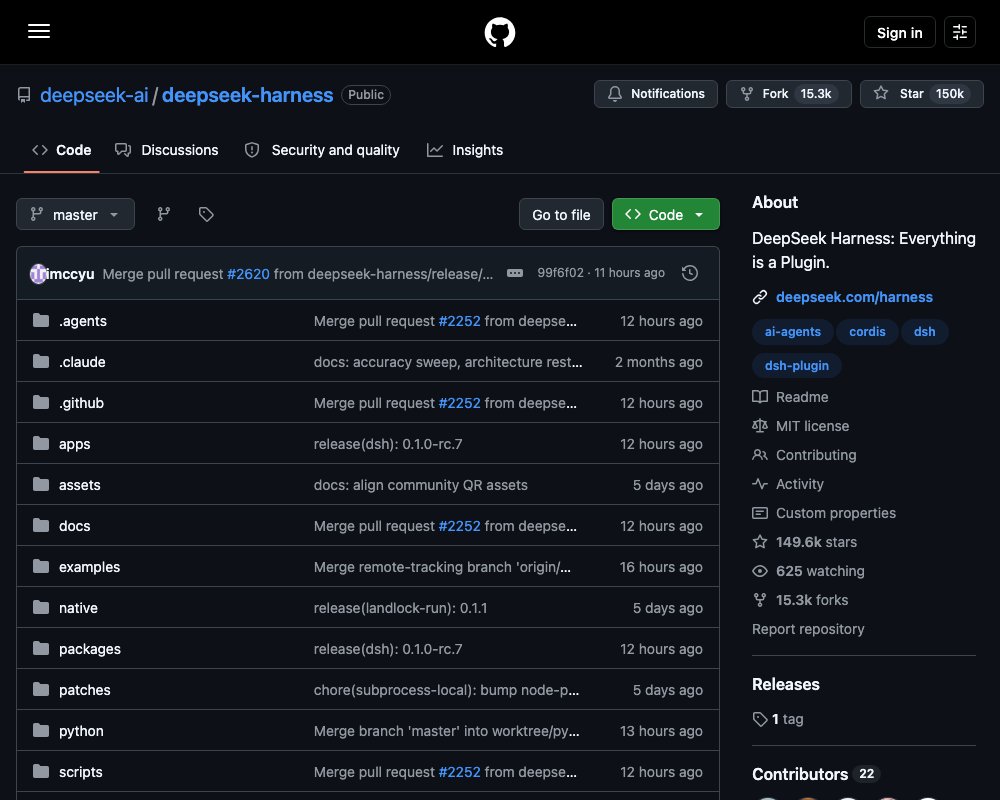
Task: Click folder icon next to .claude
Action: tap(41, 361)
